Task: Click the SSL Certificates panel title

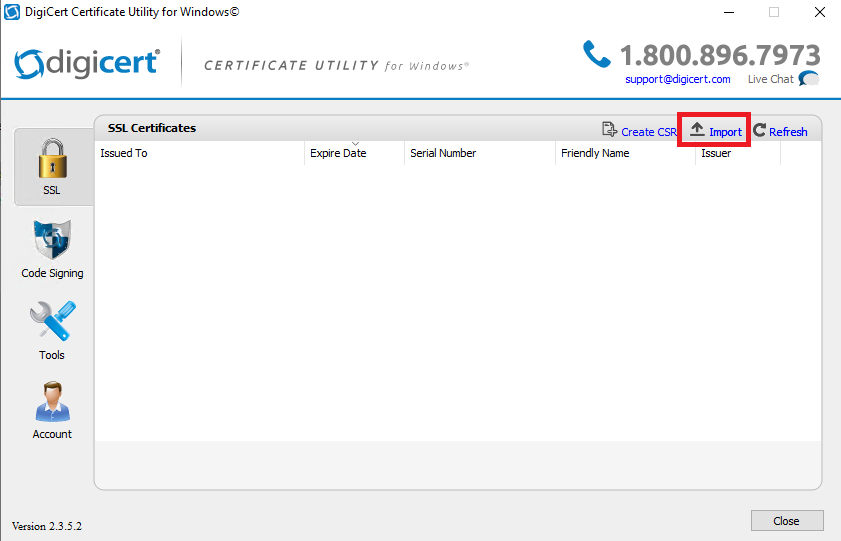Action: (x=152, y=128)
